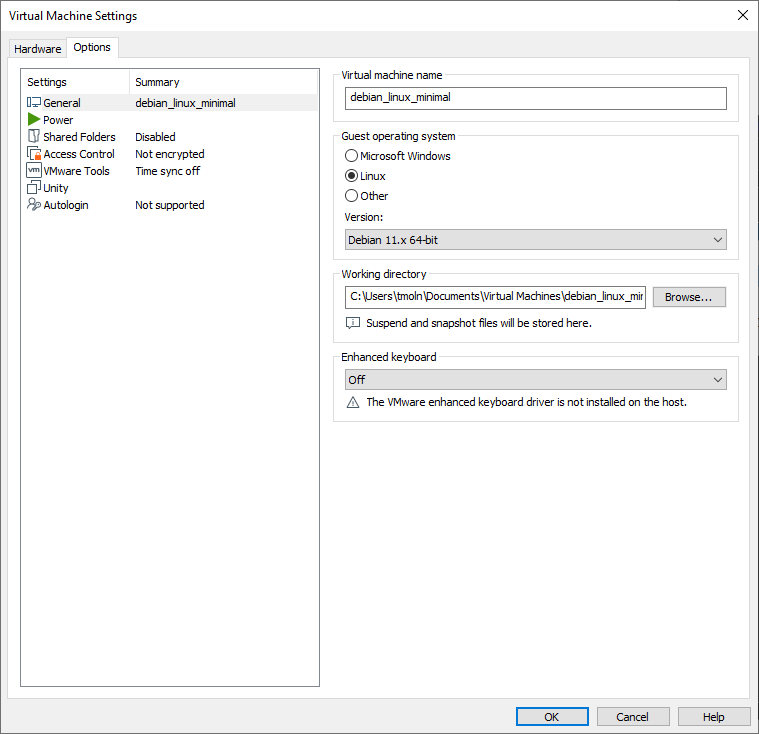This screenshot has width=759, height=734.
Task: Click the Working directory path field
Action: 495,297
